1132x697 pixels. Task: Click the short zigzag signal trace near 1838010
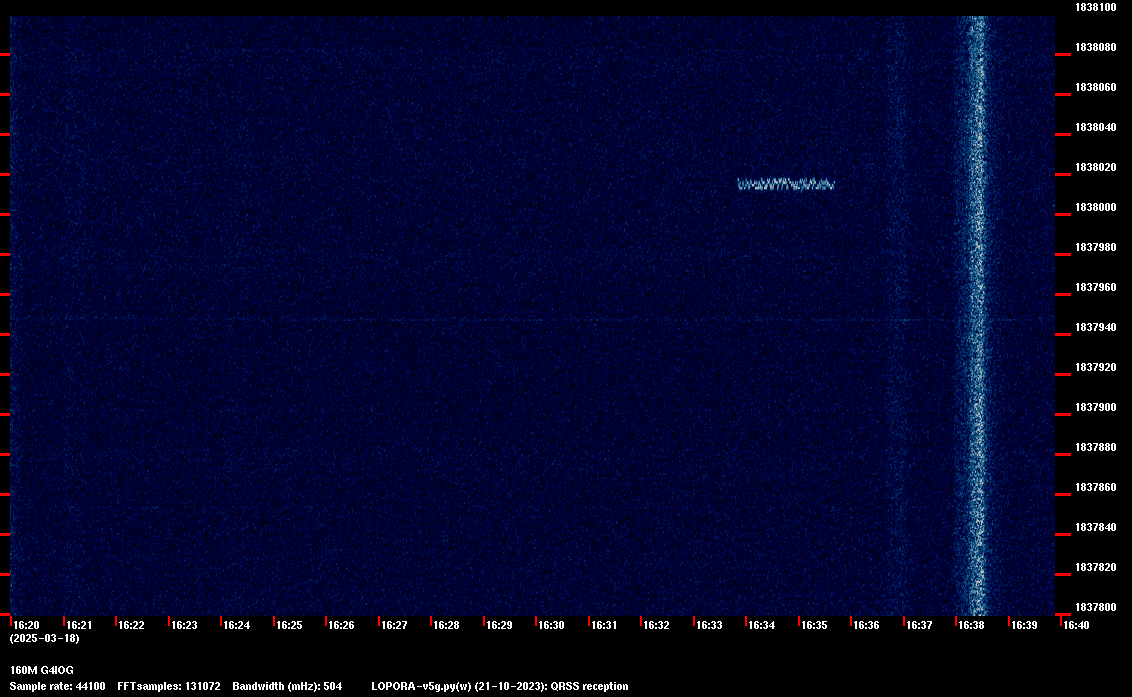click(x=786, y=184)
